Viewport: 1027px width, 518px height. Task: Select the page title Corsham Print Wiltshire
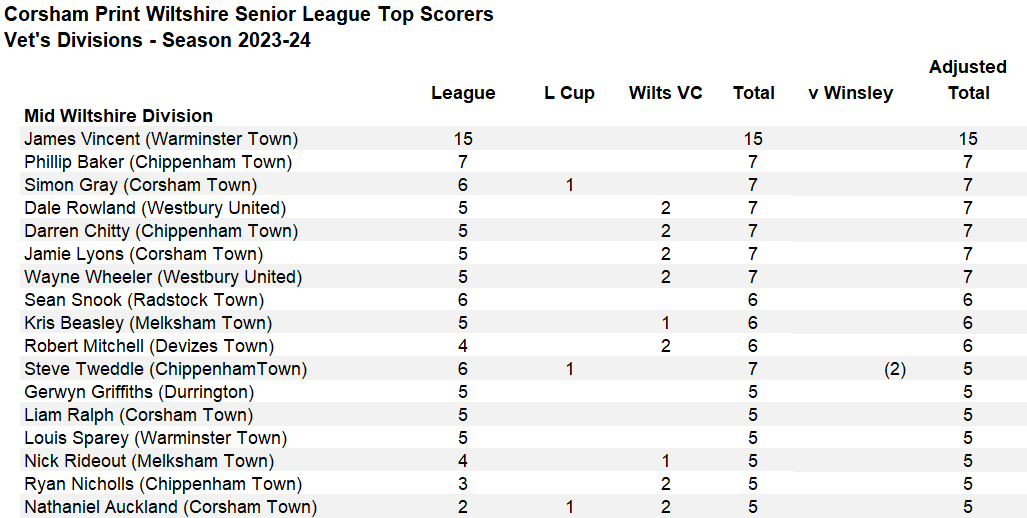(x=249, y=15)
